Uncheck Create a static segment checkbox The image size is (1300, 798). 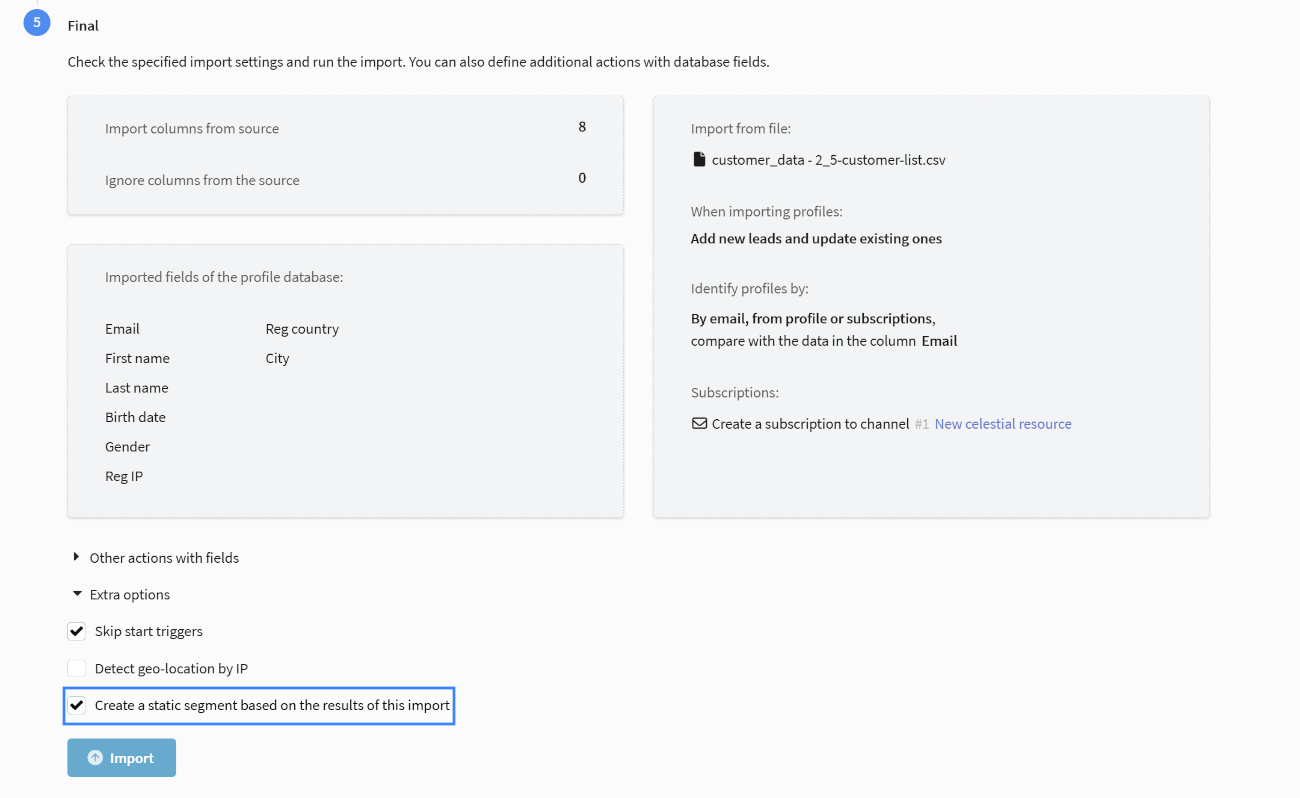76,705
